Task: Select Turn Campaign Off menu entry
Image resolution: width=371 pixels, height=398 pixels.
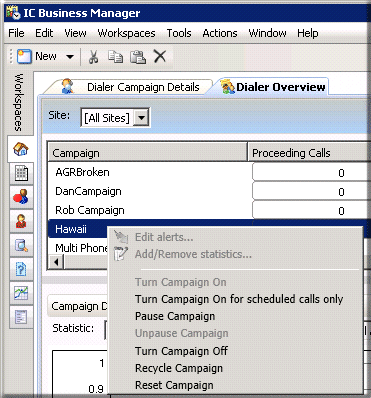Action: tap(181, 351)
